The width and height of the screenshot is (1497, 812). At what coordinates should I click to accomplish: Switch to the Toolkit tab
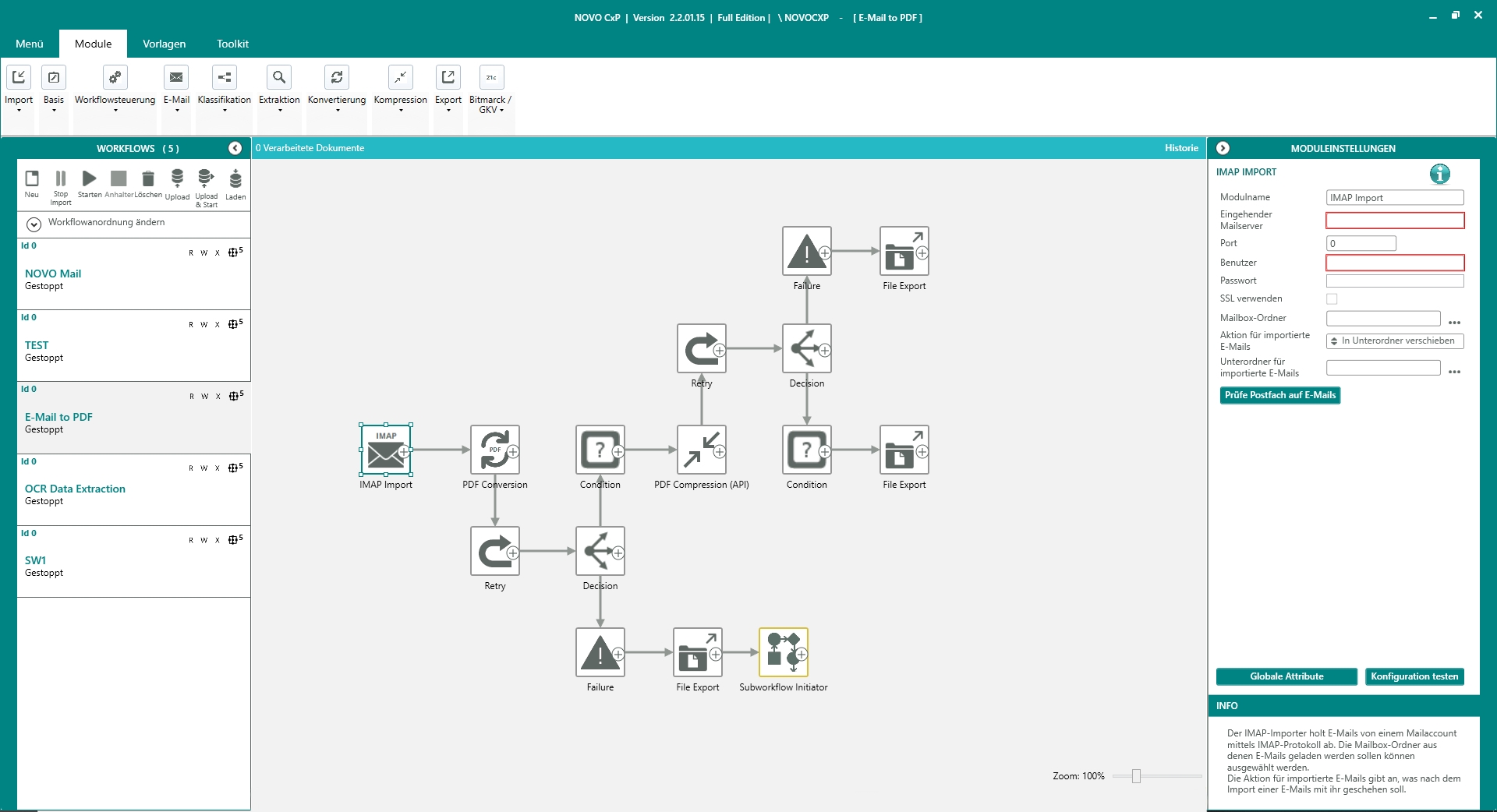tap(233, 44)
